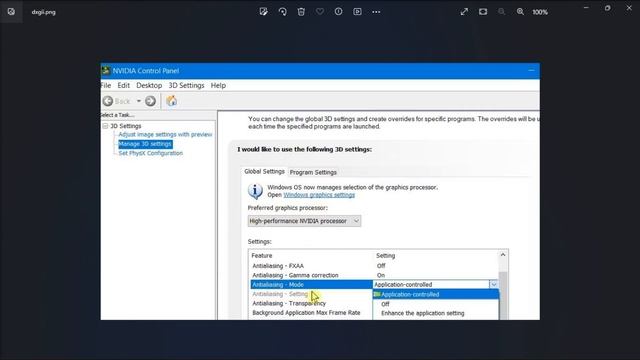Delete the image with the trash icon
The height and width of the screenshot is (360, 640).
pyautogui.click(x=301, y=12)
